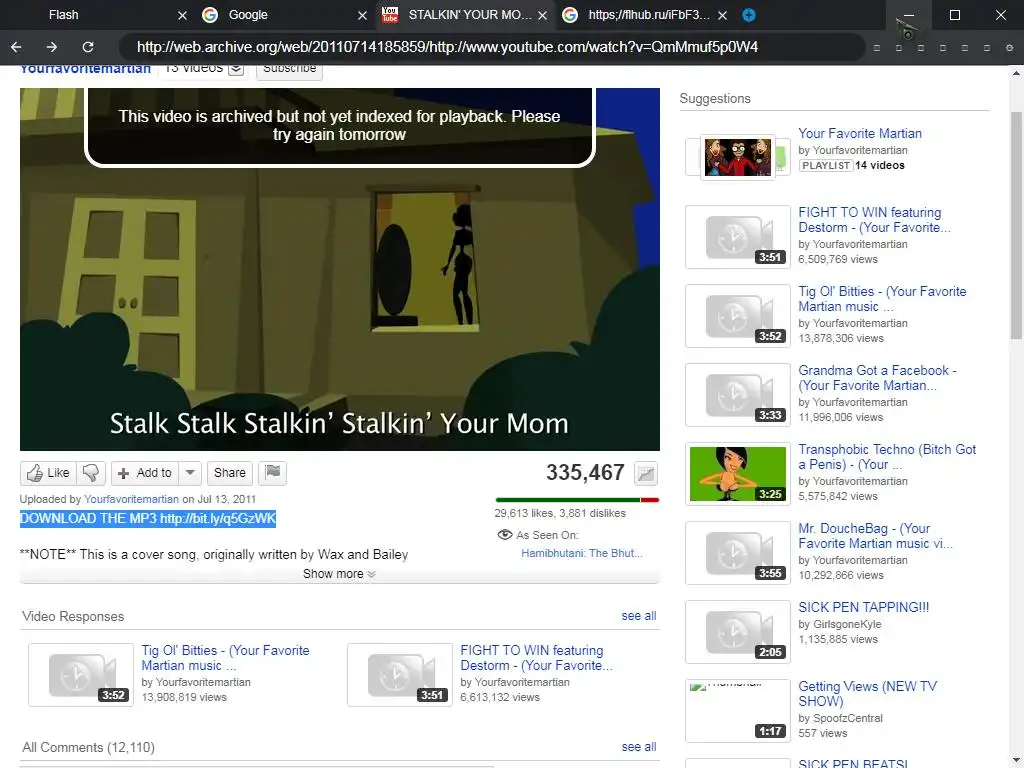1024x768 pixels.
Task: Click see all for Video Responses
Action: click(x=639, y=616)
